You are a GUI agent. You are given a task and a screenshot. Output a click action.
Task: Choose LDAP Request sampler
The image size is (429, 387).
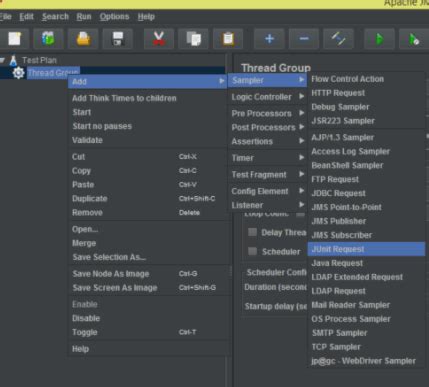click(x=366, y=291)
